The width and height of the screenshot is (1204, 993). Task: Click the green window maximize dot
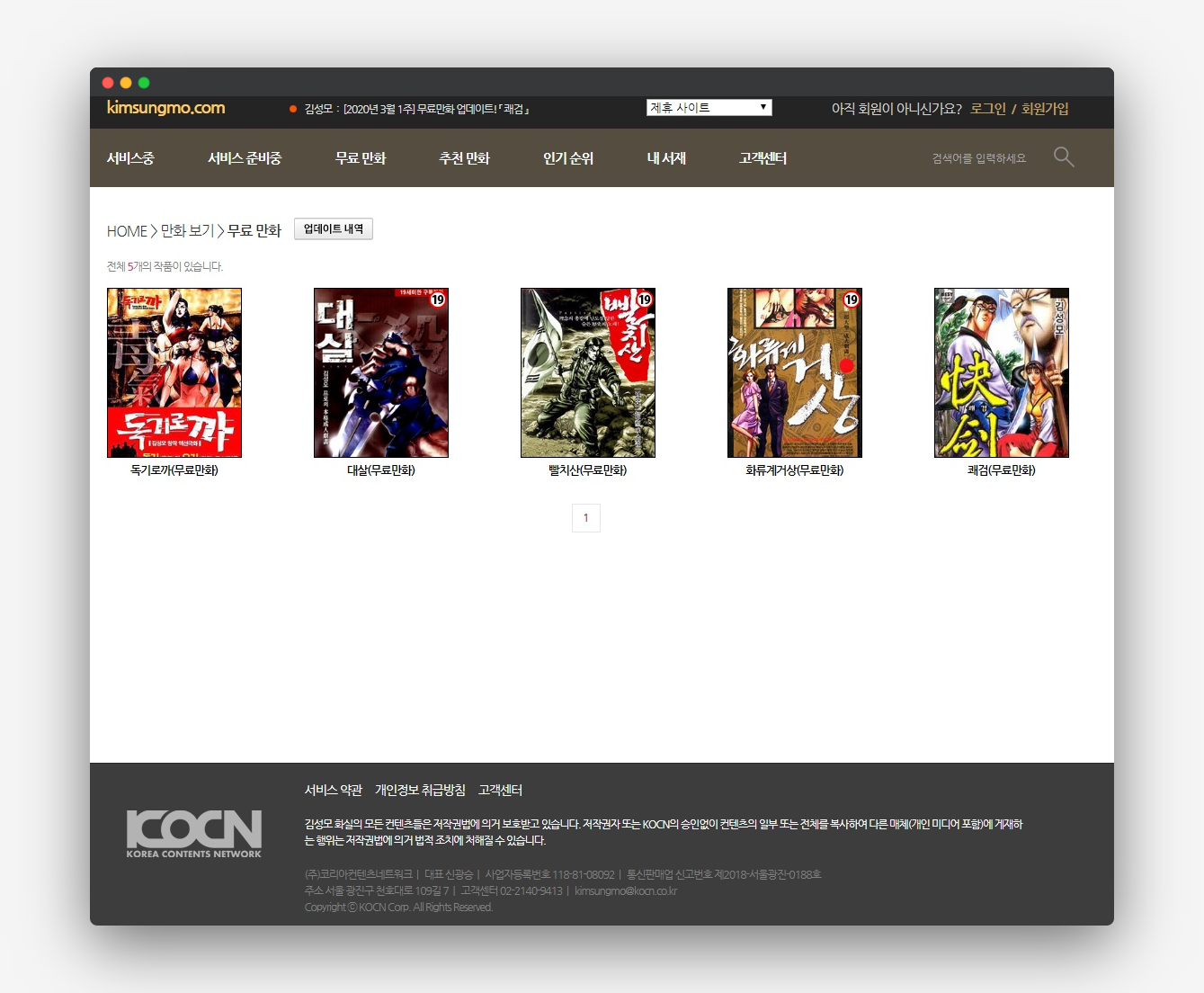(144, 83)
